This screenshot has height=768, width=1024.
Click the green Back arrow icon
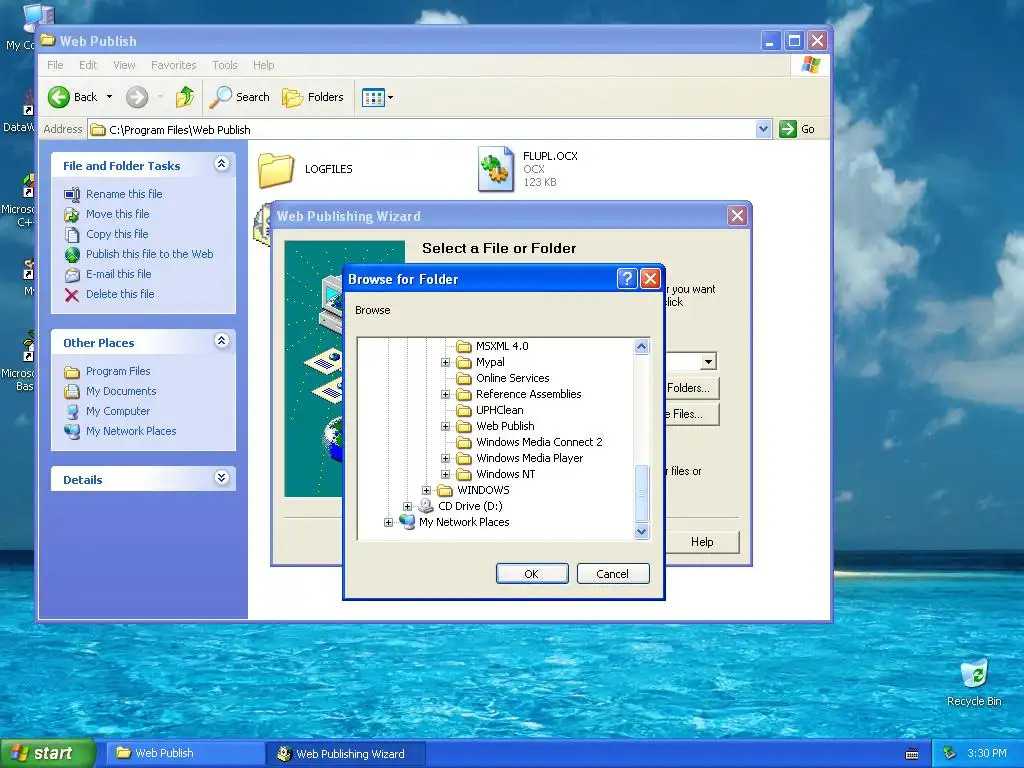point(59,97)
